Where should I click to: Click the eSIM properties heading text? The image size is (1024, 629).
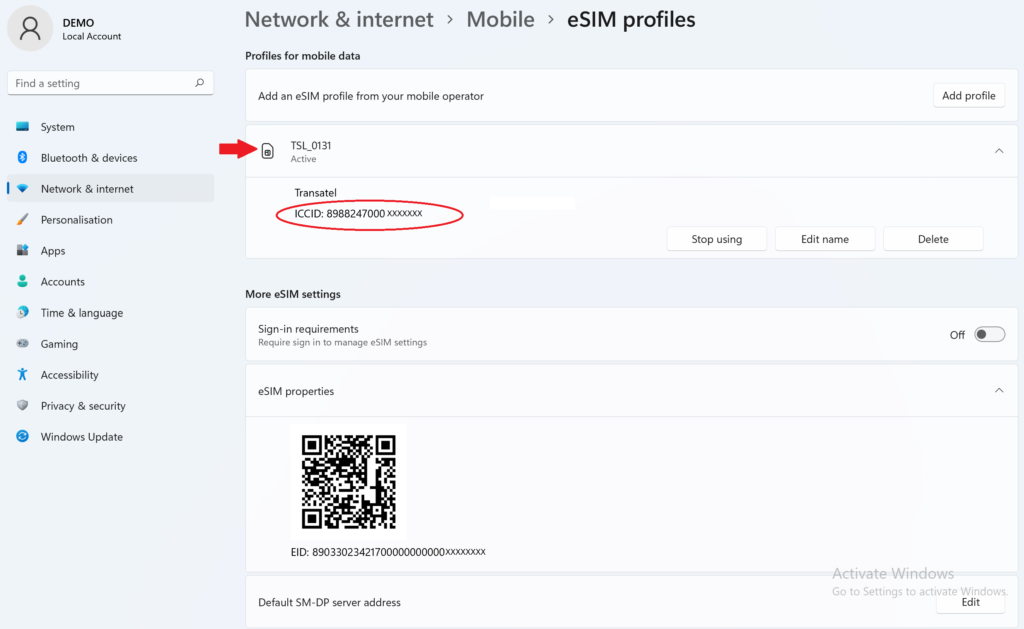tap(296, 391)
